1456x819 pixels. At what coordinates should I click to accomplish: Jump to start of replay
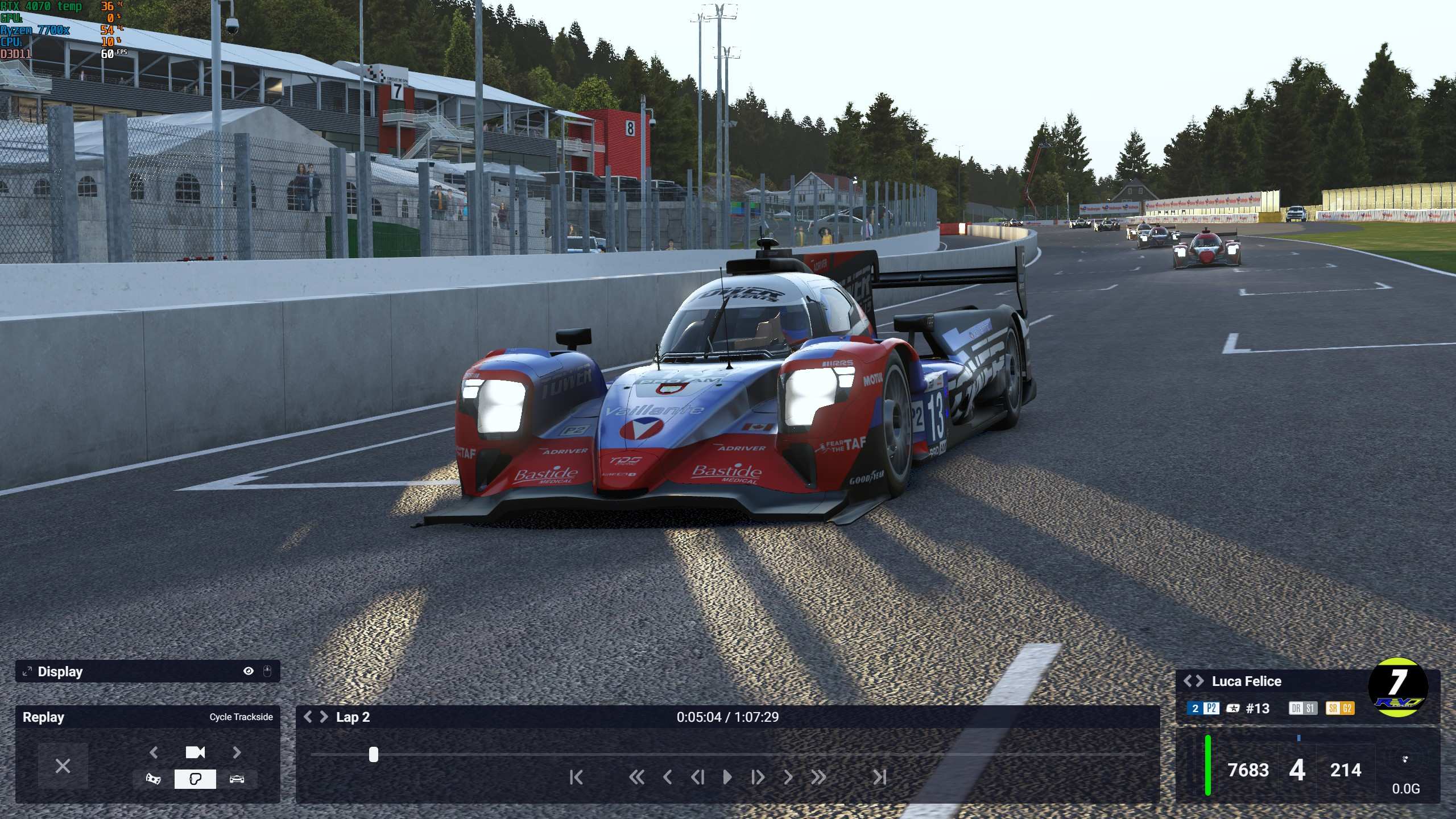click(x=576, y=777)
